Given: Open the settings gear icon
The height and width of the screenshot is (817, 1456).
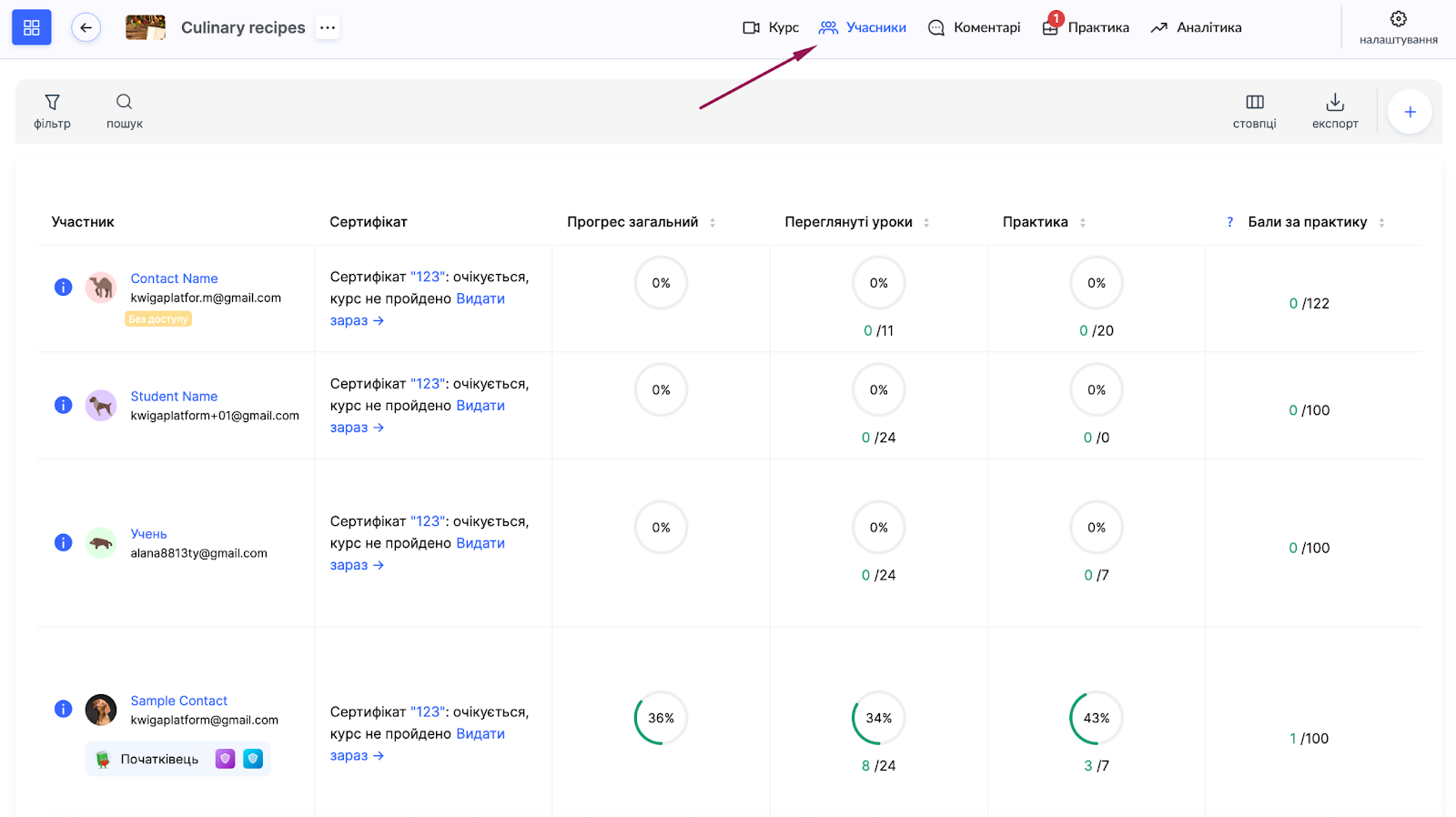Looking at the screenshot, I should point(1398,19).
